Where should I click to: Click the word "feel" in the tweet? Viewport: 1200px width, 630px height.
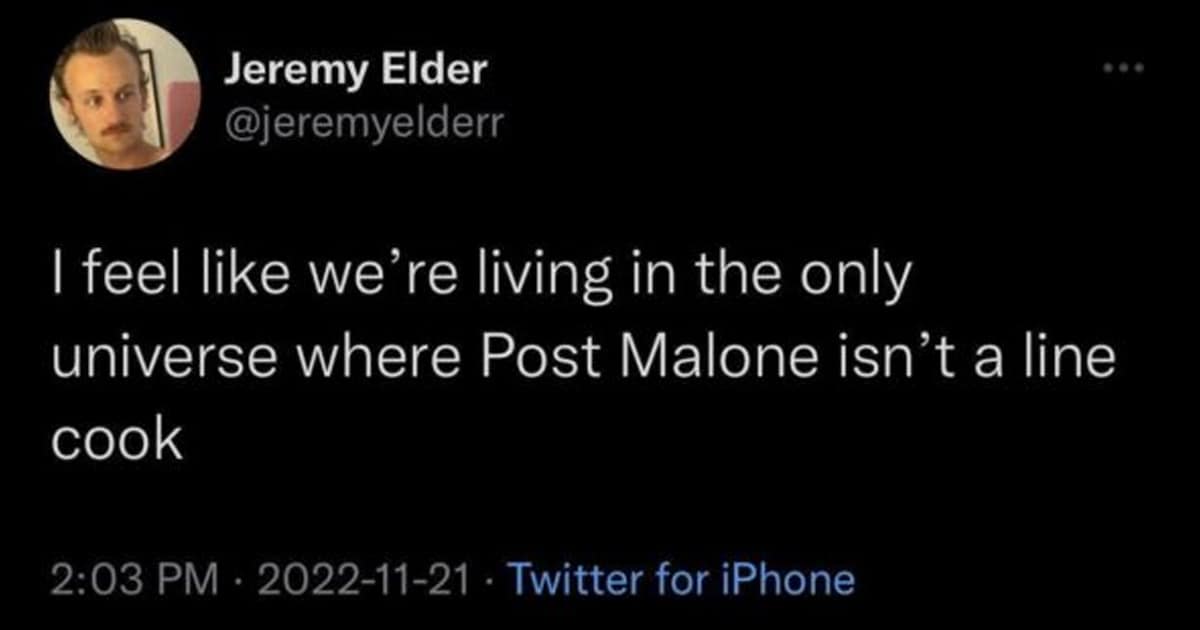tap(125, 277)
